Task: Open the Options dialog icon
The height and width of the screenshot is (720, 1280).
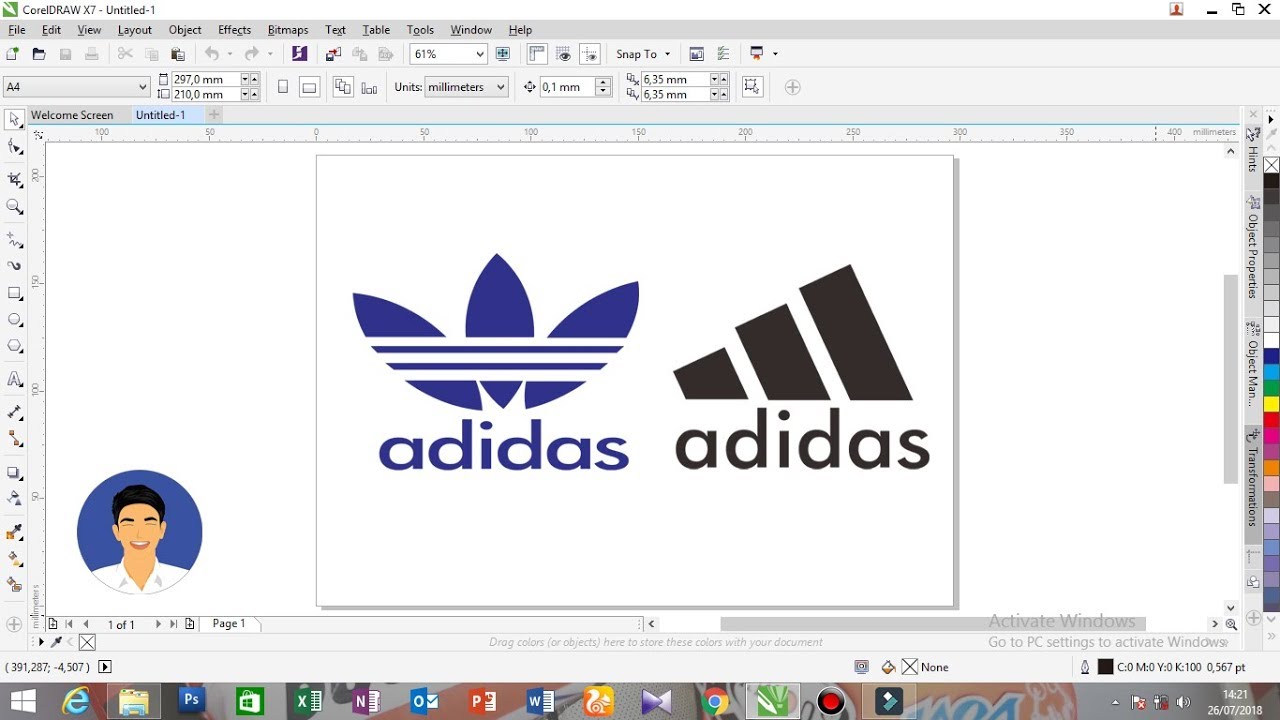Action: [723, 54]
